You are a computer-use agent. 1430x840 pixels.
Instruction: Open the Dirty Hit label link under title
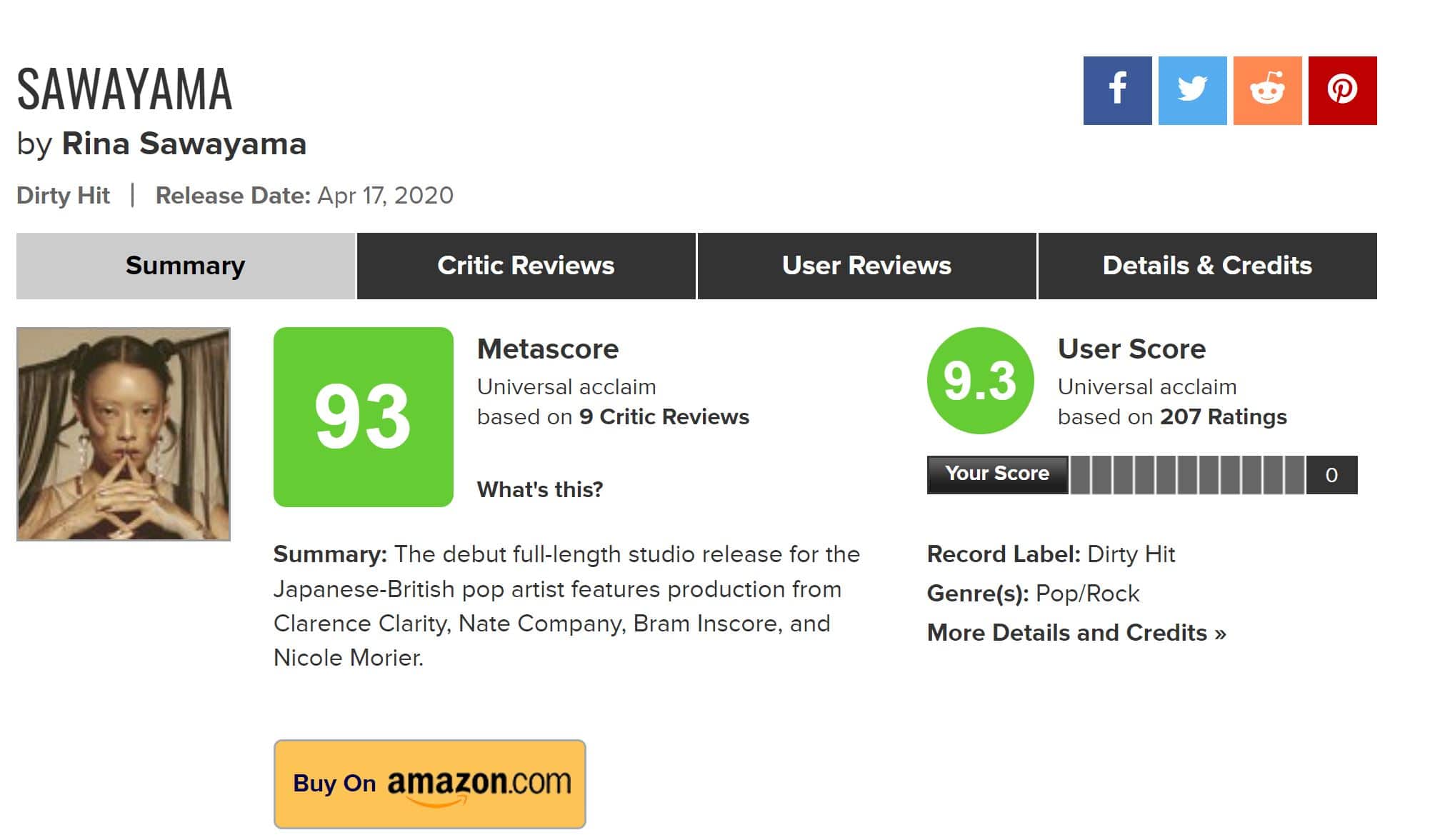click(x=63, y=196)
